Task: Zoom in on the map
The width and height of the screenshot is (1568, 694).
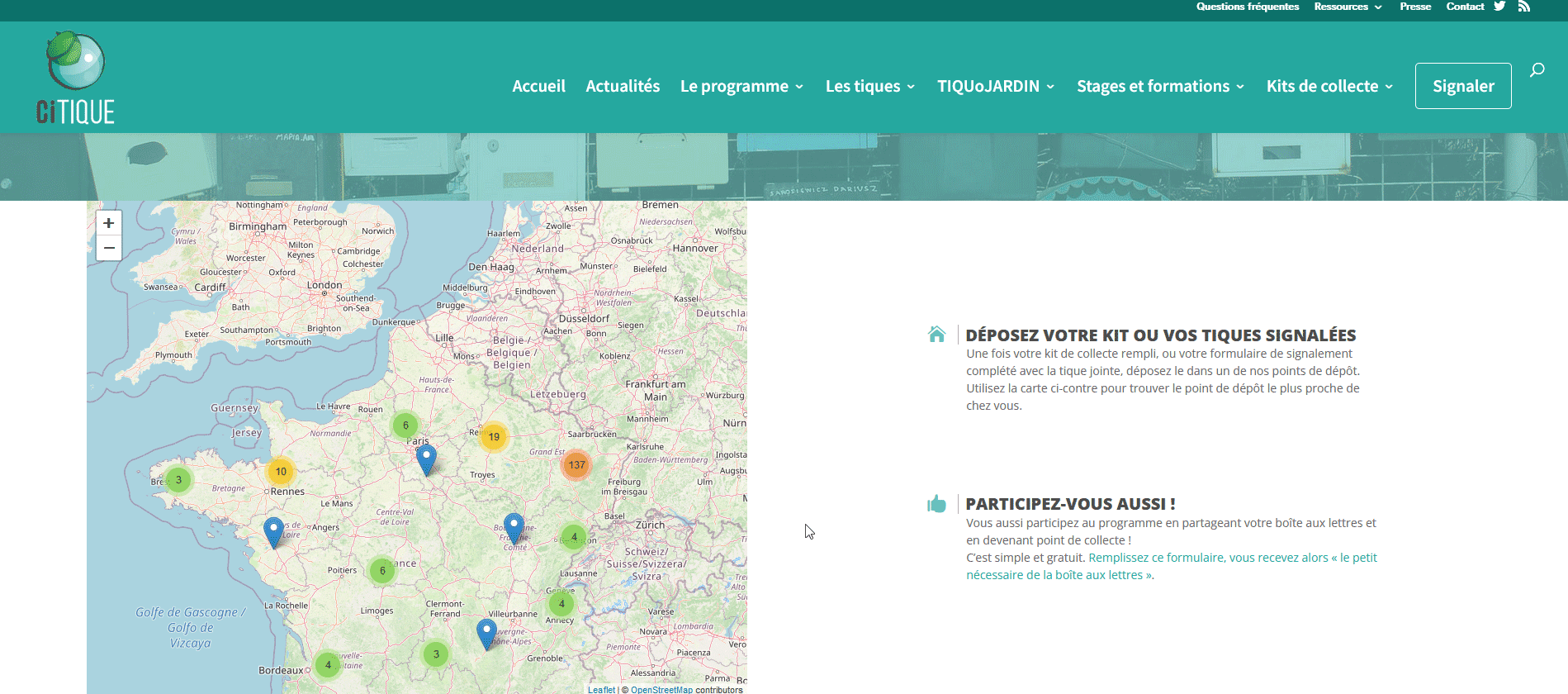Action: click(109, 223)
